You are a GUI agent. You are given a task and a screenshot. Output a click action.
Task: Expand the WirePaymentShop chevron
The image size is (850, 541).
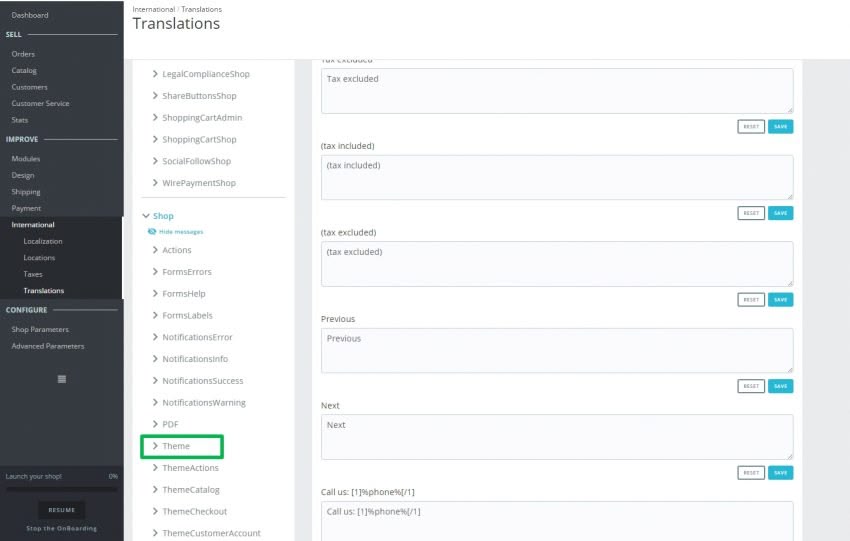[x=155, y=183]
